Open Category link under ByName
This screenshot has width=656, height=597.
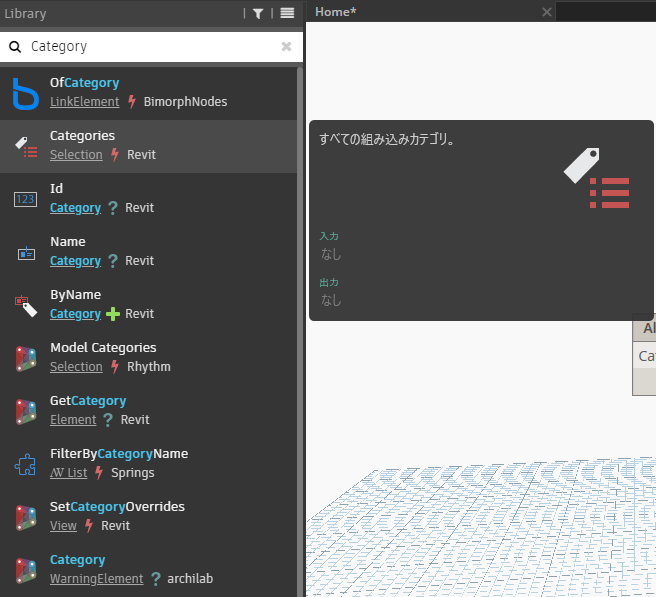[x=75, y=314]
